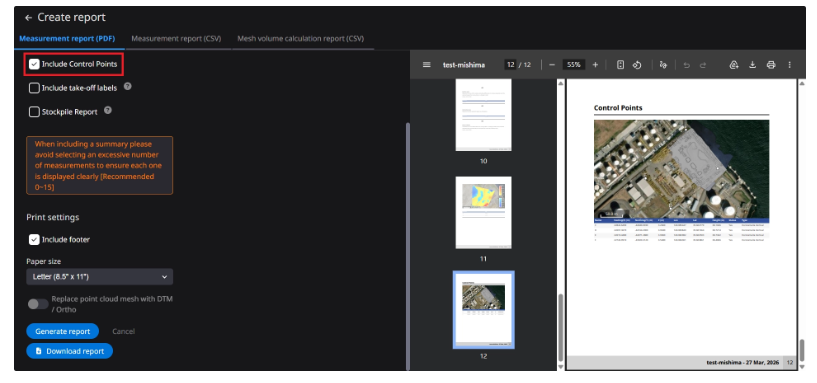Open the PDF viewer more-options menu
This screenshot has height=383, width=817.
(x=789, y=65)
